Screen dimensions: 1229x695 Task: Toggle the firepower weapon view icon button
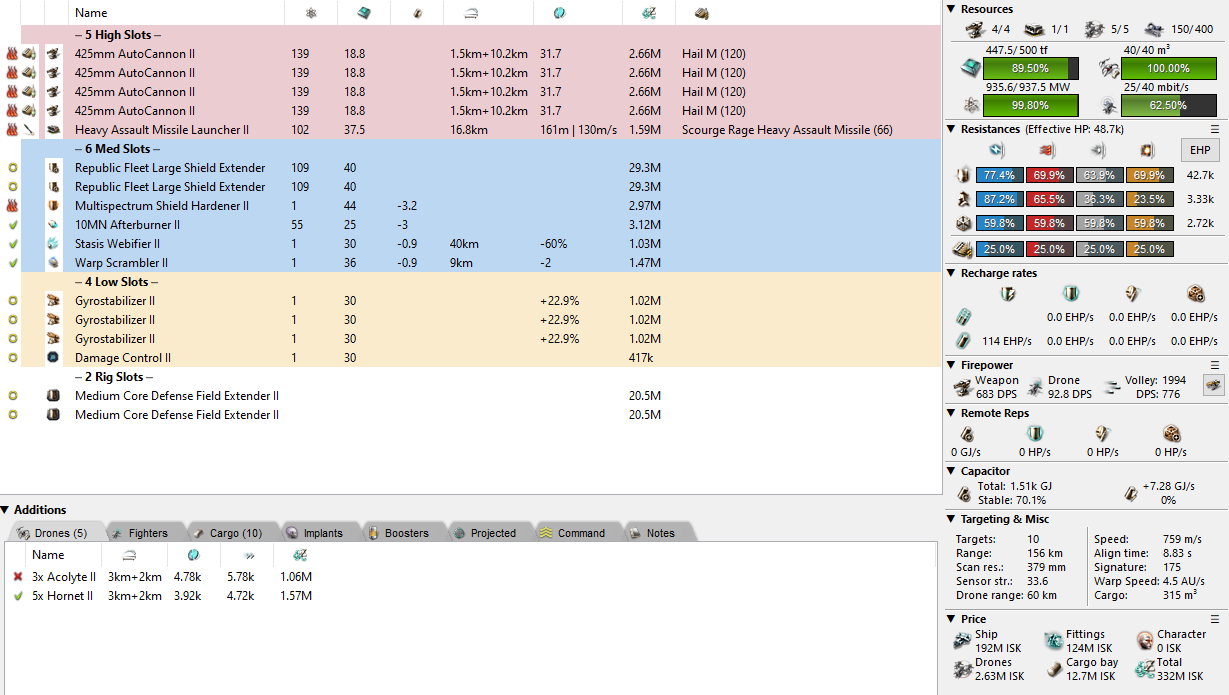1213,386
